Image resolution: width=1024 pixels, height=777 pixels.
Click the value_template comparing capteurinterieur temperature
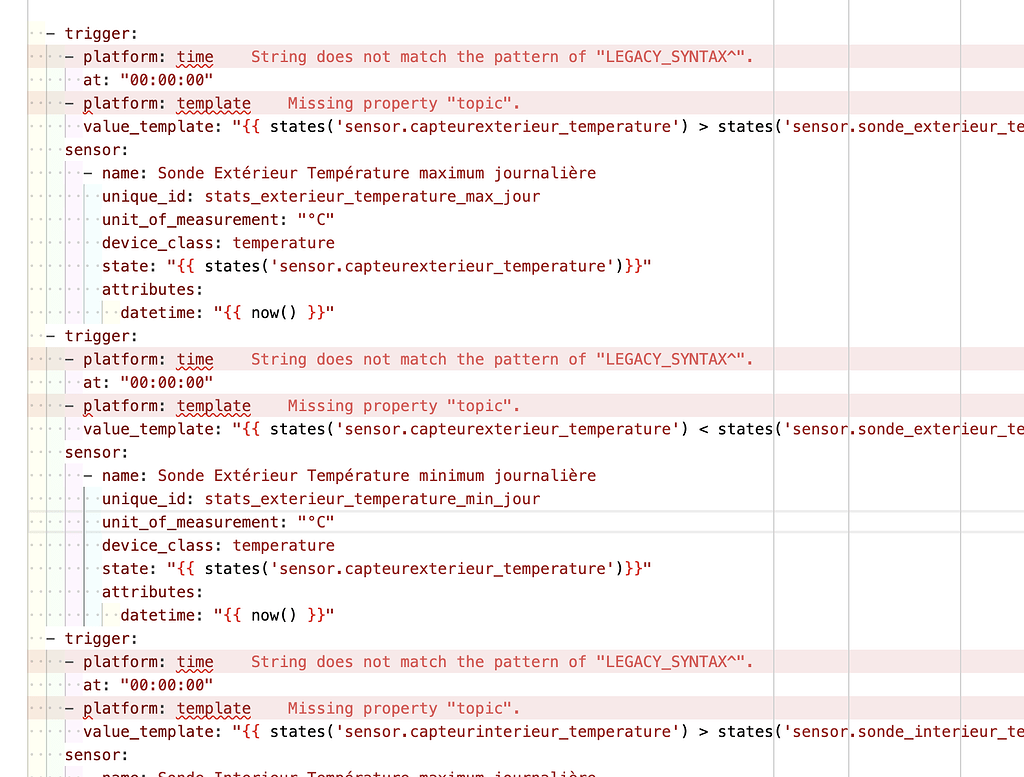pos(400,731)
